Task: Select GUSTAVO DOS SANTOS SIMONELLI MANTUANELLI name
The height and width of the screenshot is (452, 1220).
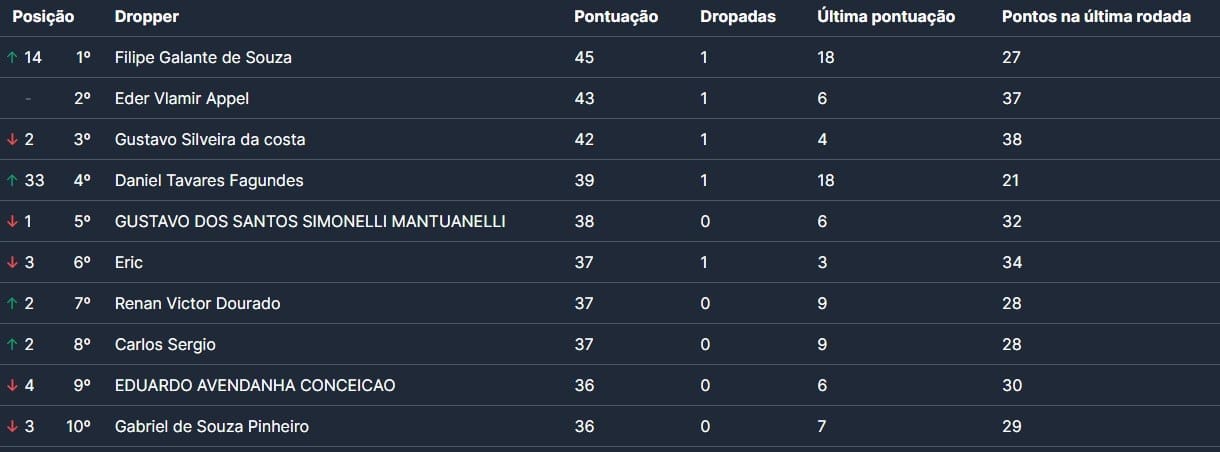Action: tap(310, 222)
